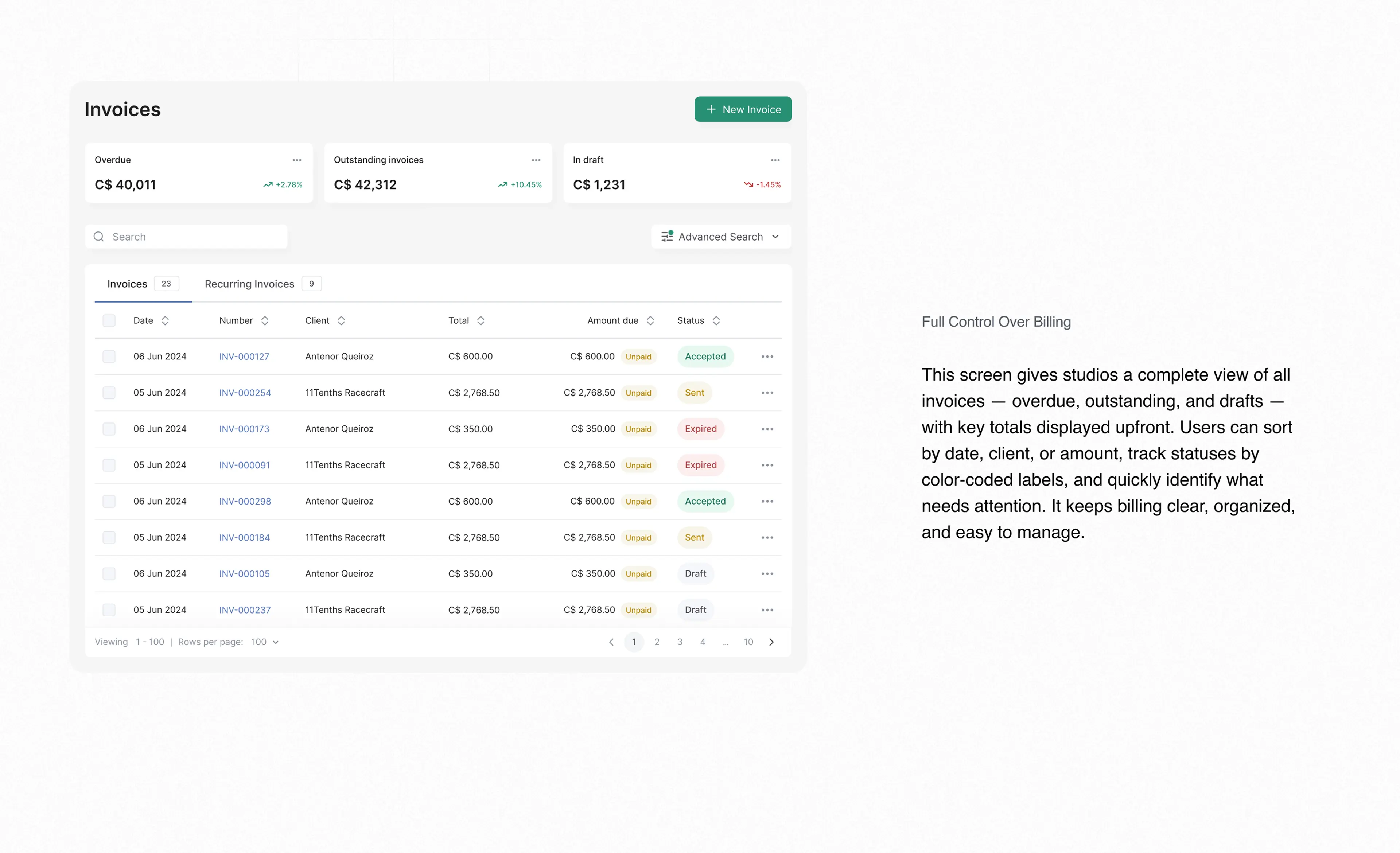This screenshot has height=853, width=1400.
Task: Sort the table by Status column
Action: pos(716,320)
